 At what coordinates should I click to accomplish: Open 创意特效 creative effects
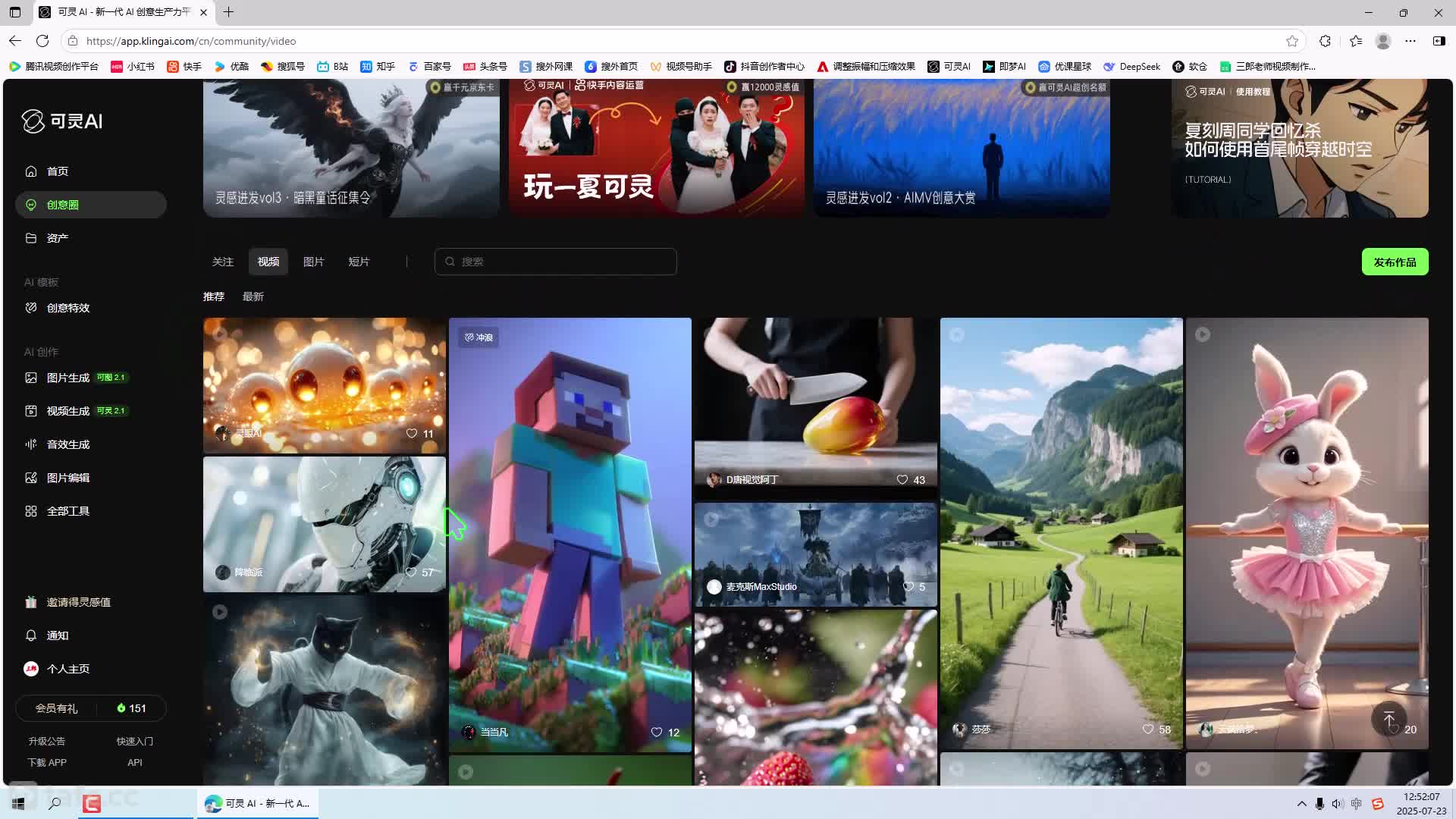(67, 308)
